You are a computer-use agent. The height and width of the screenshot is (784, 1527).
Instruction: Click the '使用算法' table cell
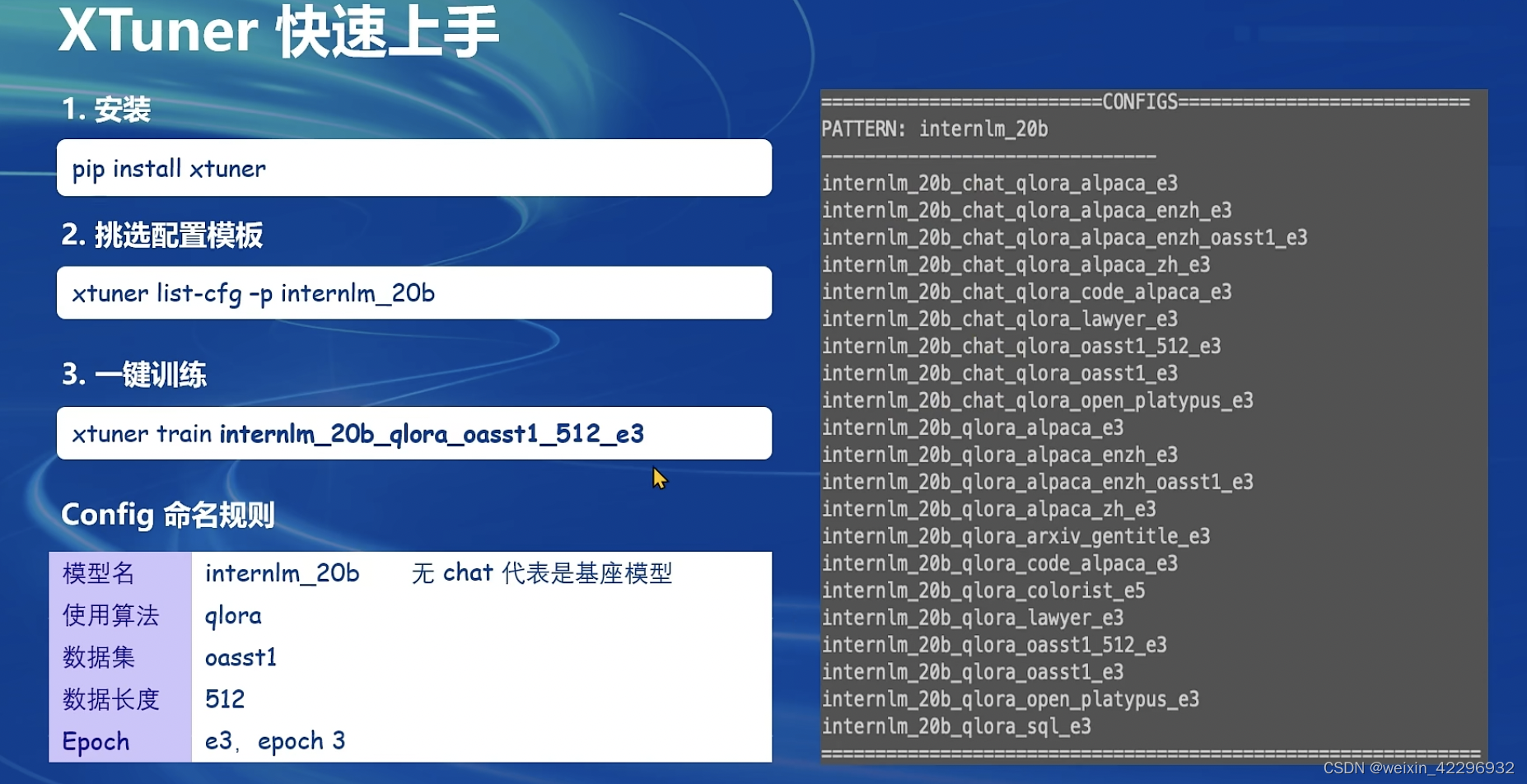(120, 615)
